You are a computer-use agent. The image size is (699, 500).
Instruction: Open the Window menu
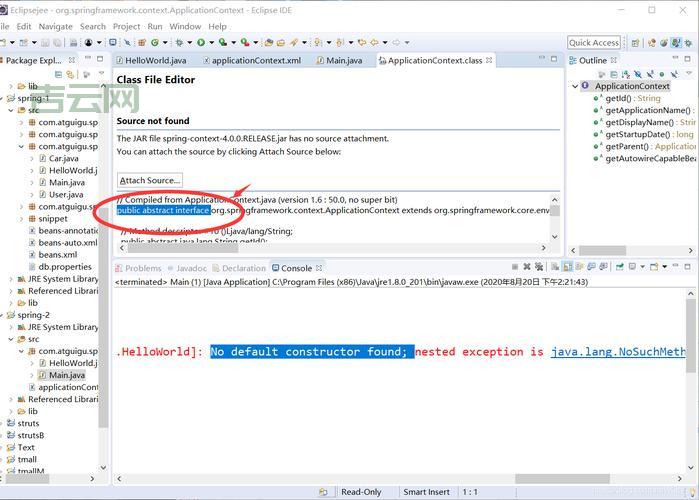185,26
